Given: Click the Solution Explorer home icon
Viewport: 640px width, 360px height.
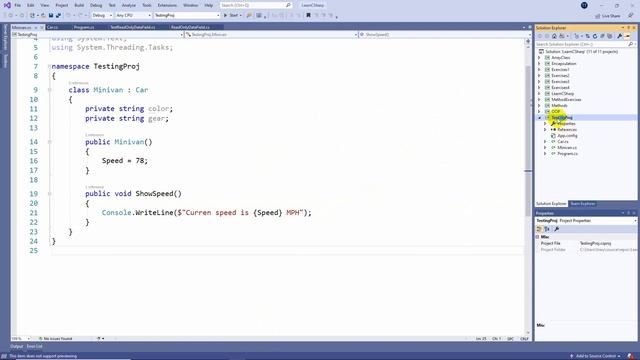Looking at the screenshot, I should coord(554,36).
